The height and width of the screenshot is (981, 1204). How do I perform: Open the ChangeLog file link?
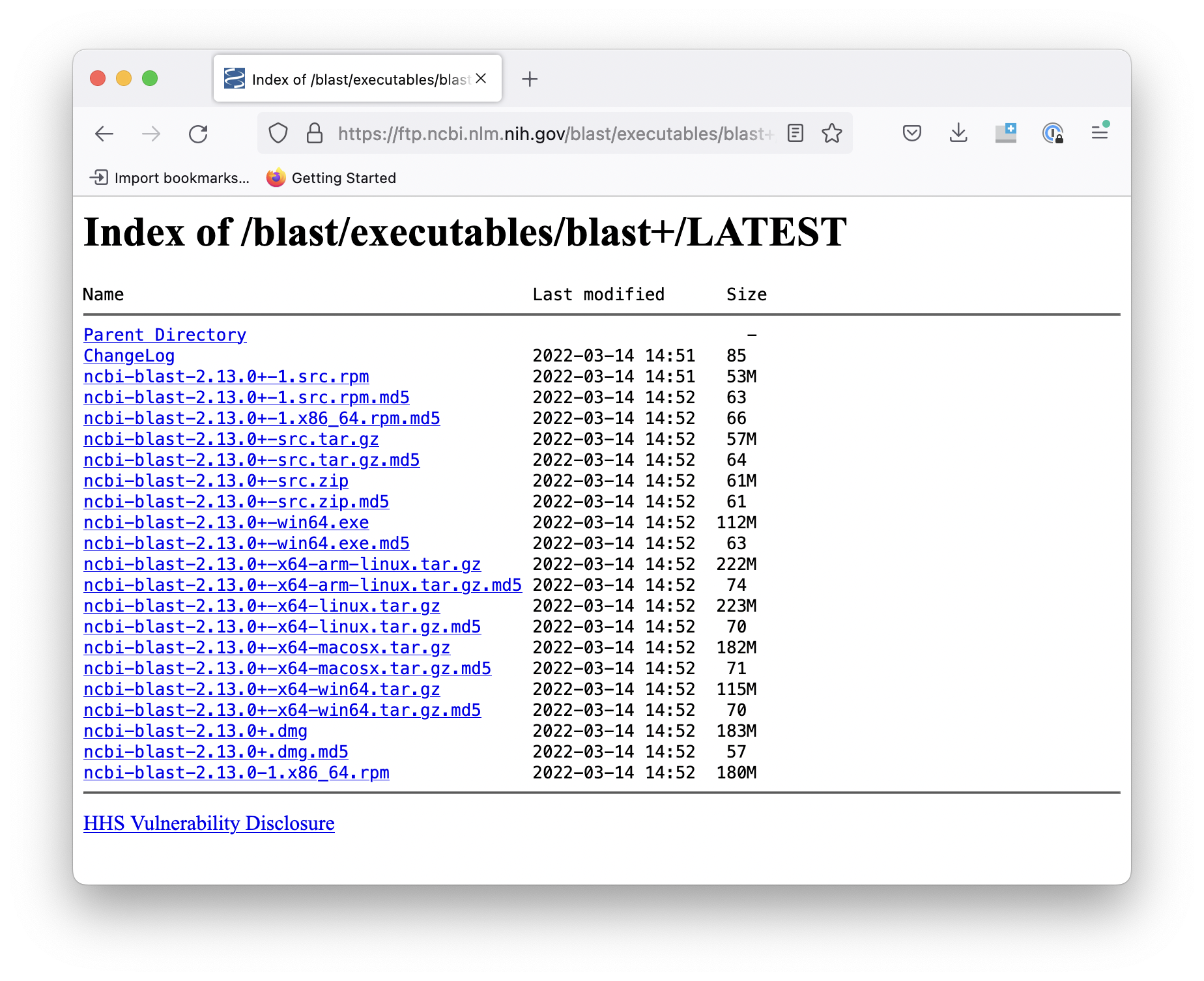129,356
